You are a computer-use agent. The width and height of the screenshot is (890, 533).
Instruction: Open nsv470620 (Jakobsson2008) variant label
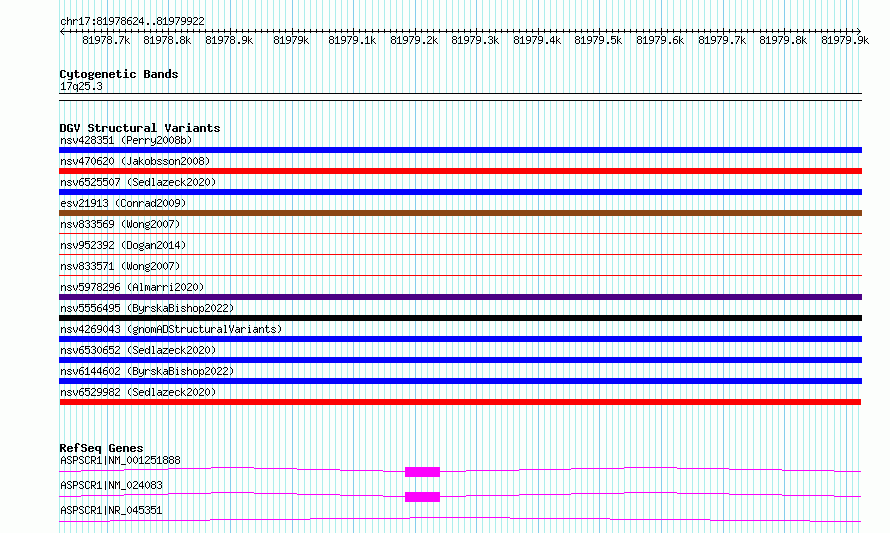pos(135,161)
